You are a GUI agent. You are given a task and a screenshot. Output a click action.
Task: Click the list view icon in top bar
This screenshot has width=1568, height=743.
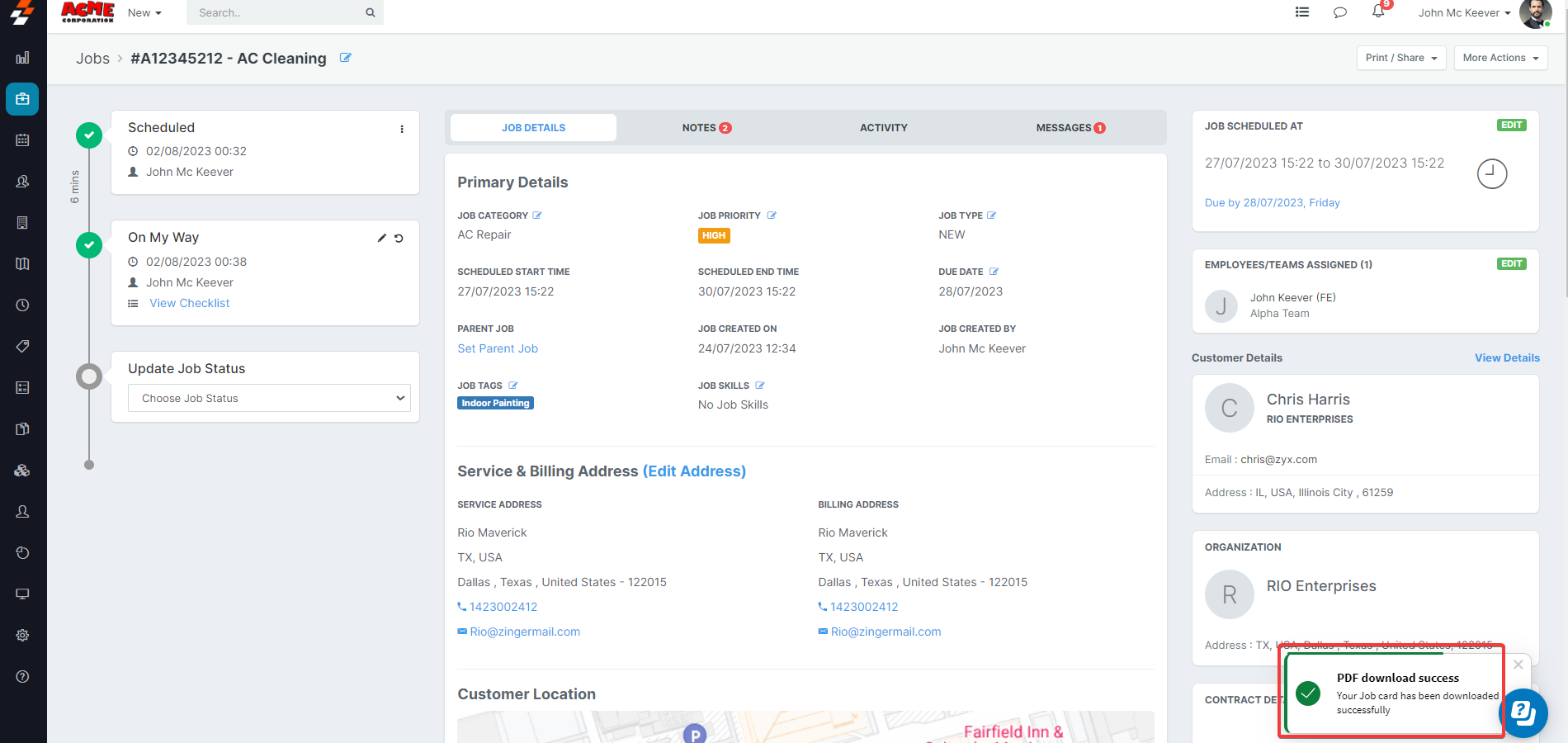(1302, 12)
